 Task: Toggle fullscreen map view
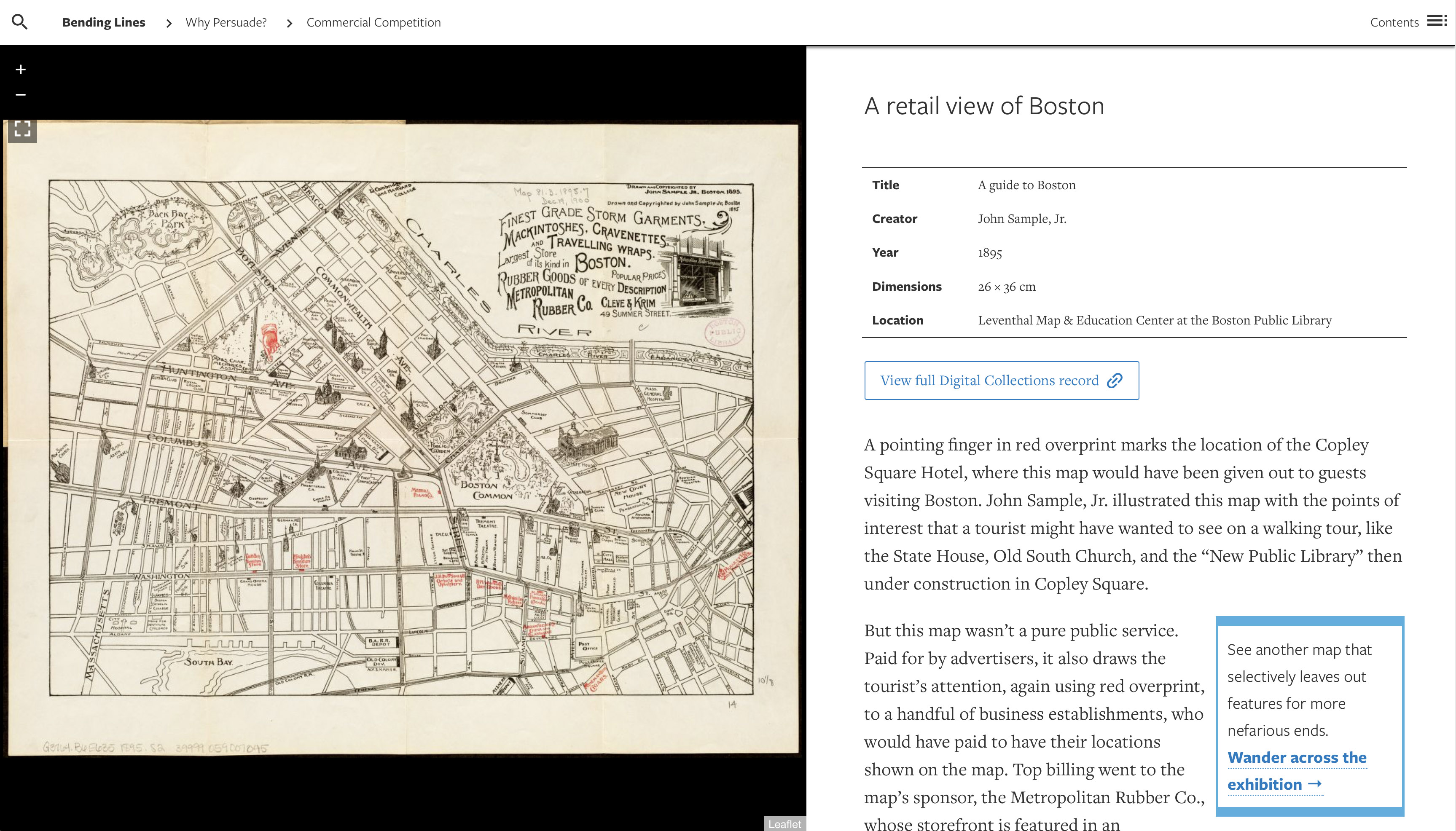click(22, 129)
